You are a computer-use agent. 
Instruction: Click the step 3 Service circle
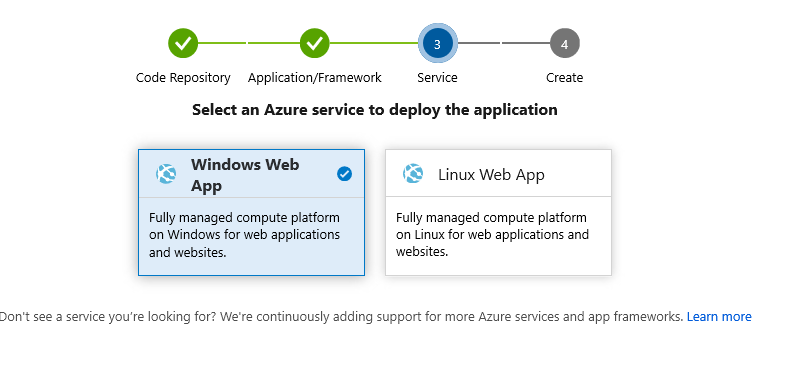[437, 44]
